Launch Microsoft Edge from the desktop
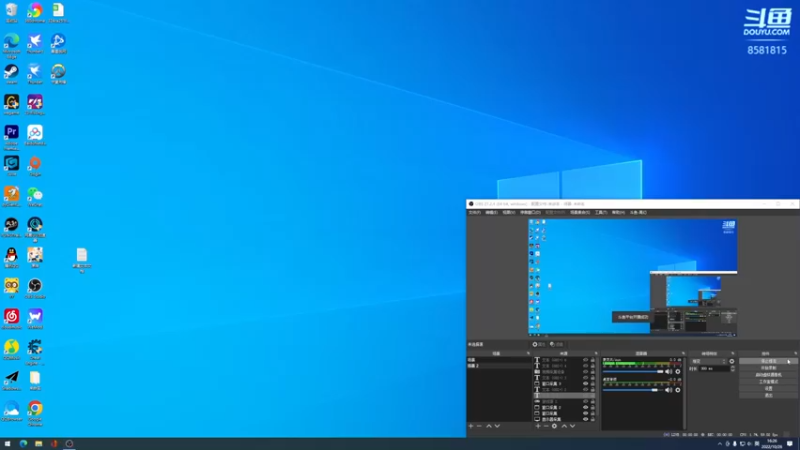This screenshot has width=800, height=450. click(11, 44)
